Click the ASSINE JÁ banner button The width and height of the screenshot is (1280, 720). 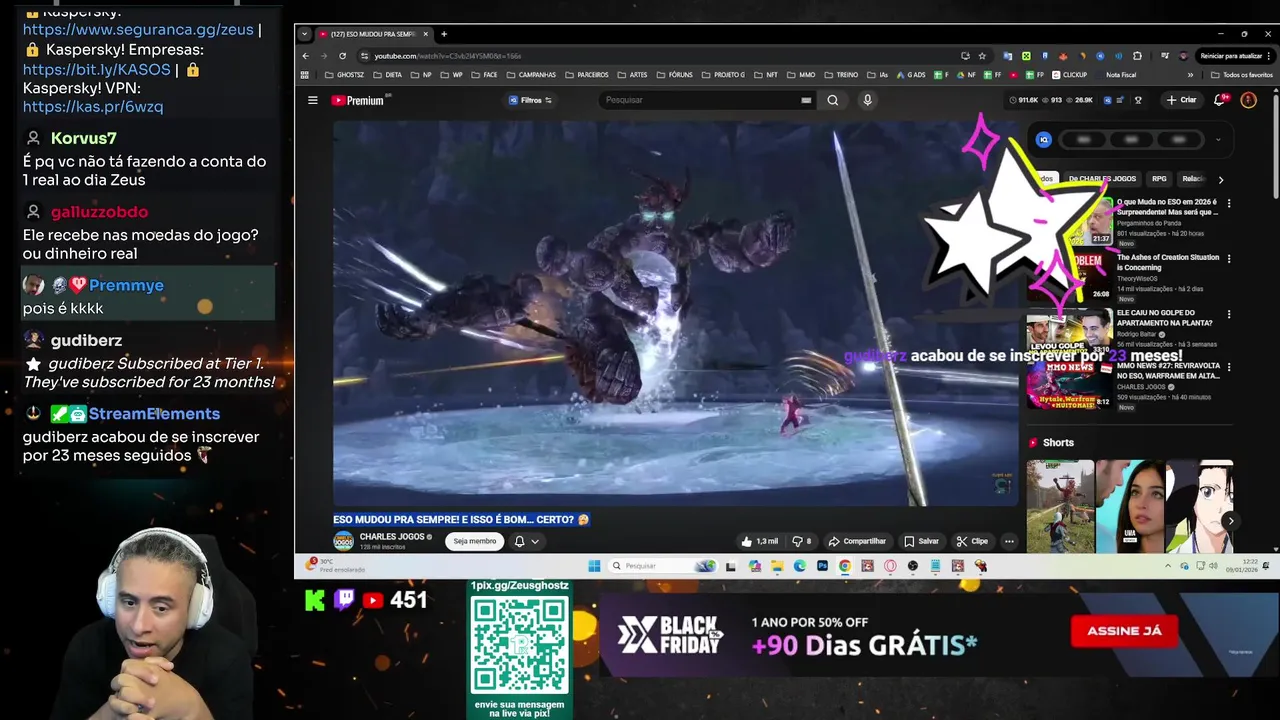point(1124,631)
